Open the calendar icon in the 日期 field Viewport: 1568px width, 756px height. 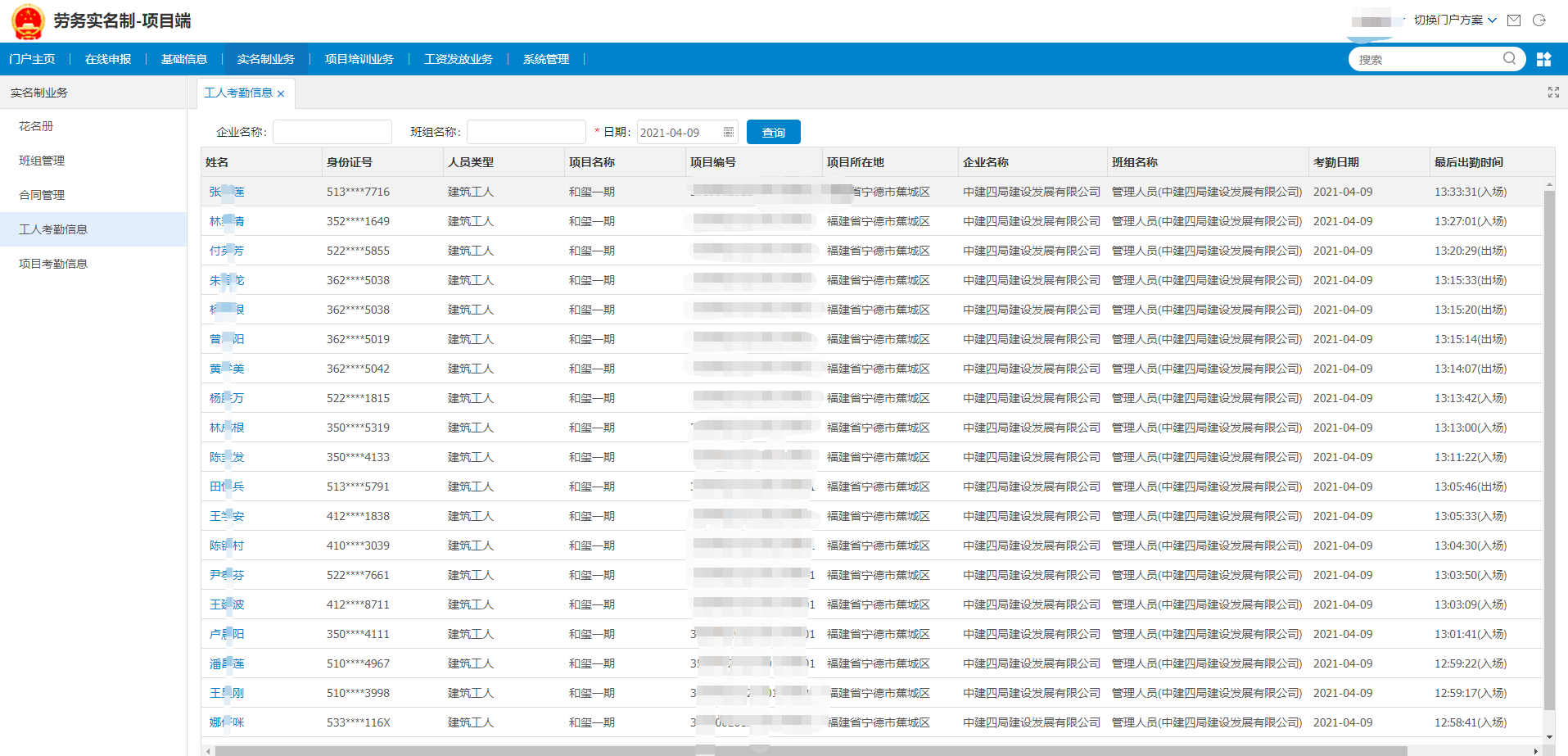click(729, 132)
